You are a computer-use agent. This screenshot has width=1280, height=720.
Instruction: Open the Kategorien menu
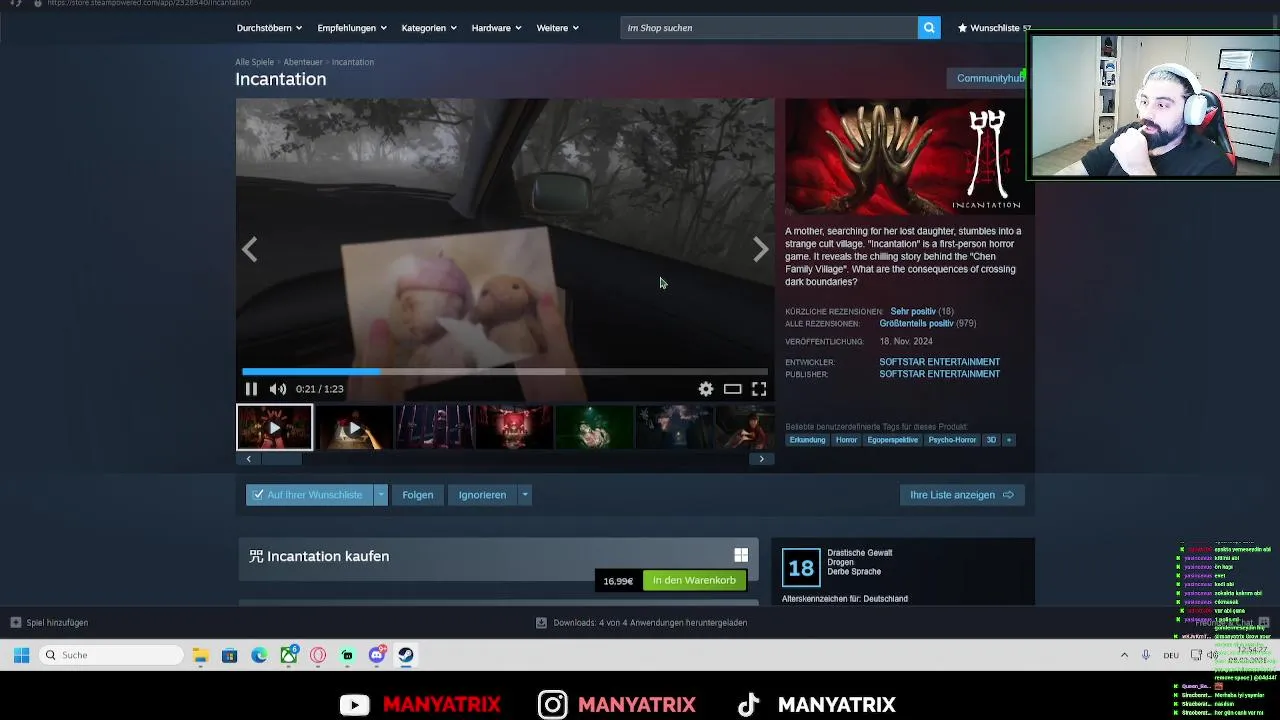pyautogui.click(x=429, y=28)
